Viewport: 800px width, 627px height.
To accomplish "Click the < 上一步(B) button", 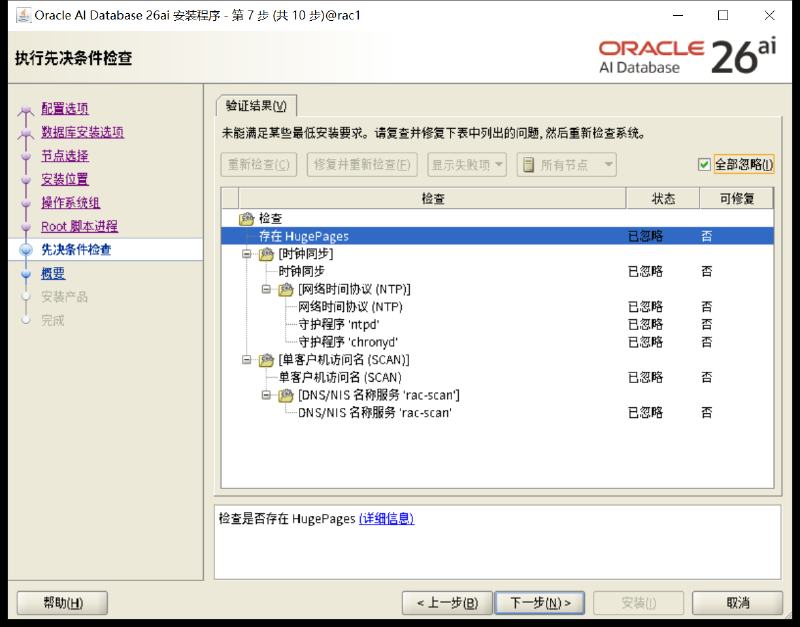I will point(447,603).
